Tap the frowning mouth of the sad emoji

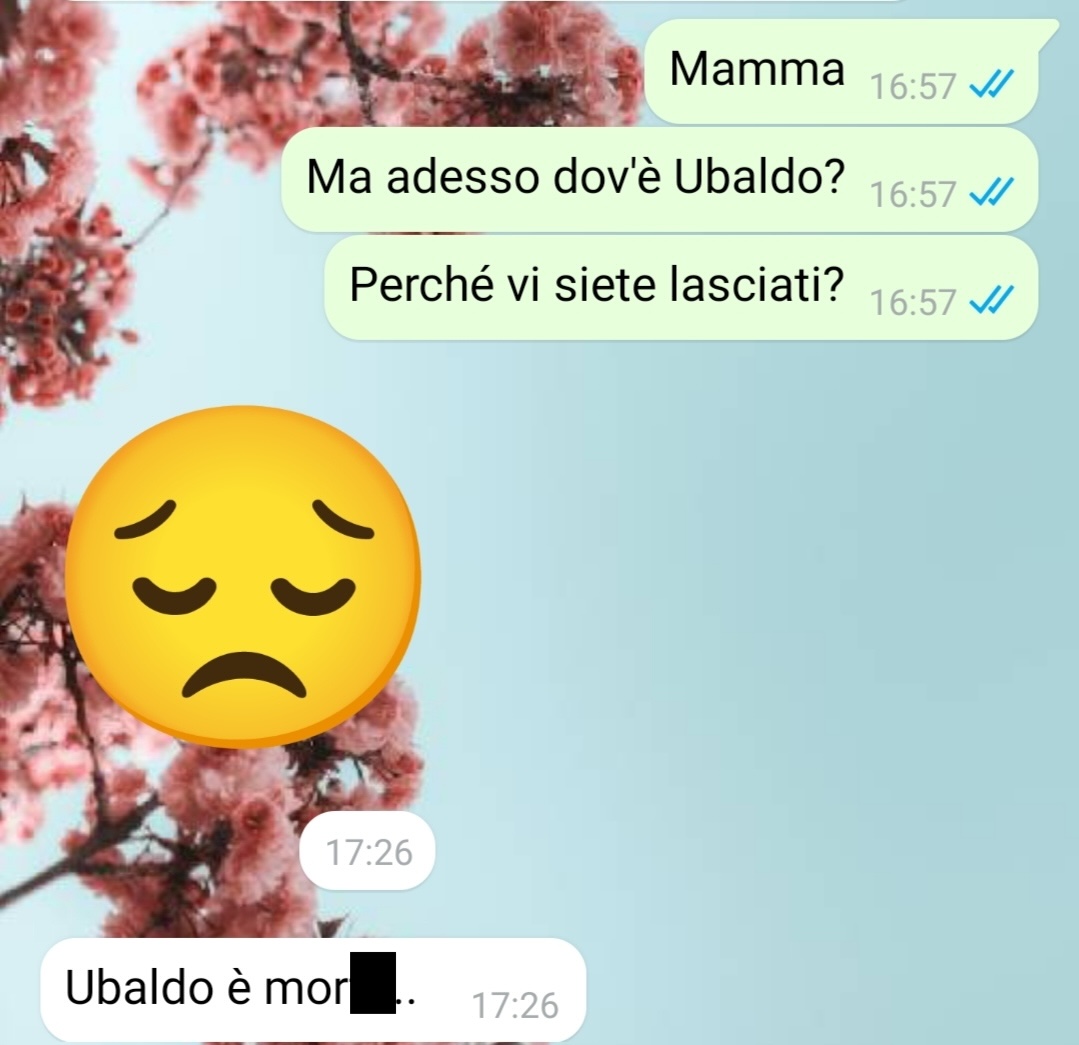click(243, 675)
